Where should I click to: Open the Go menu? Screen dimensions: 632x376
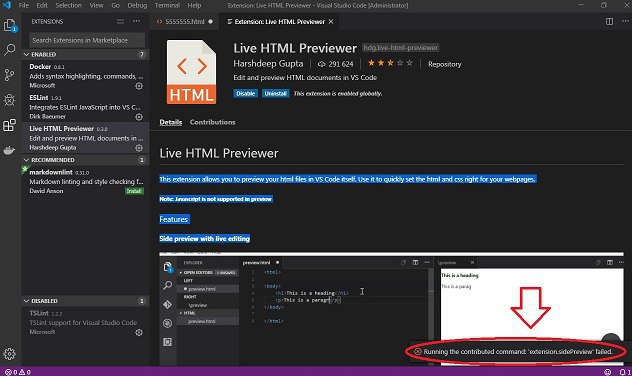point(116,5)
